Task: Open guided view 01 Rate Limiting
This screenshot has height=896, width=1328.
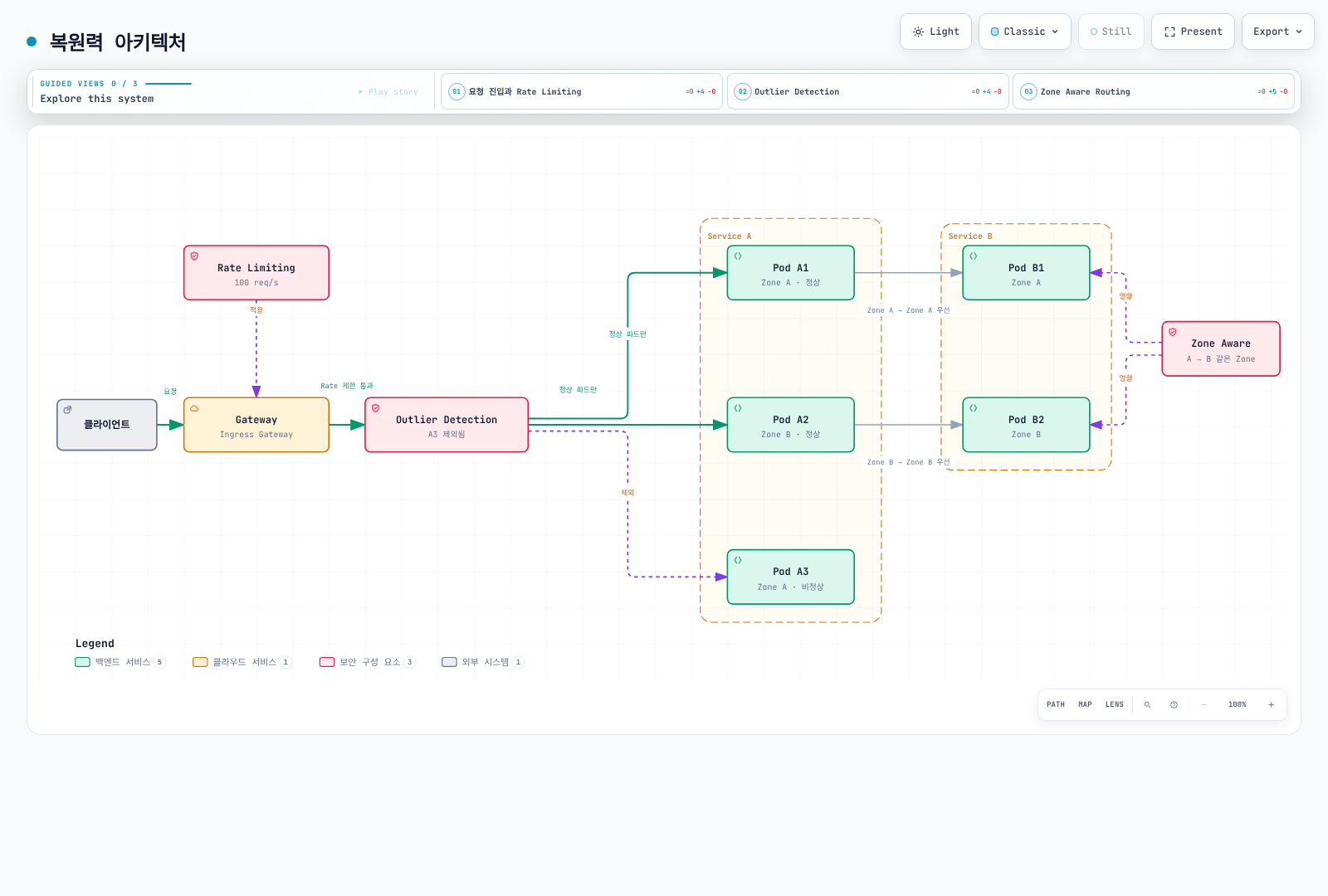Action: pyautogui.click(x=582, y=91)
